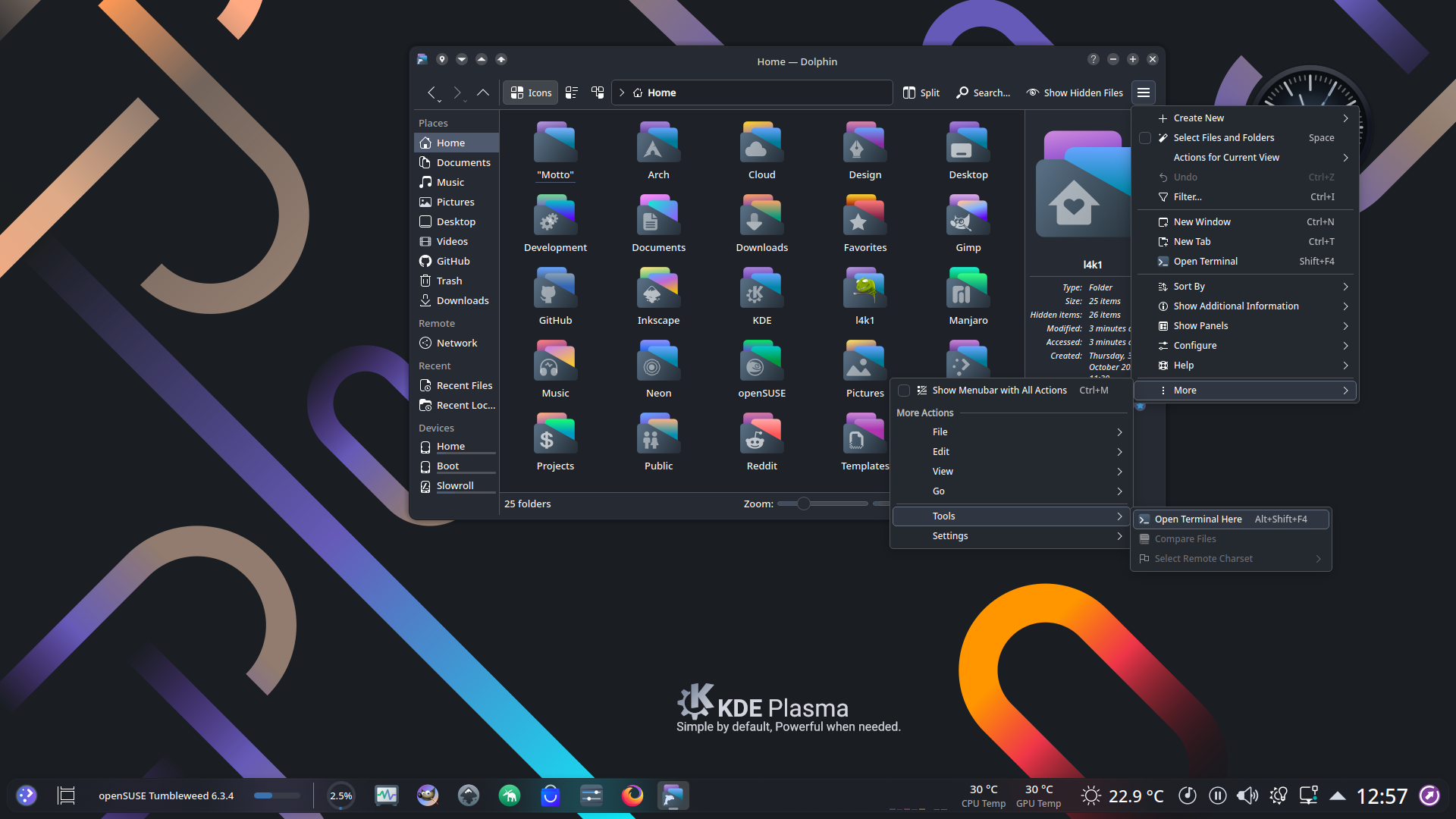Select Slowroll device in sidebar
This screenshot has height=819, width=1456.
[456, 485]
